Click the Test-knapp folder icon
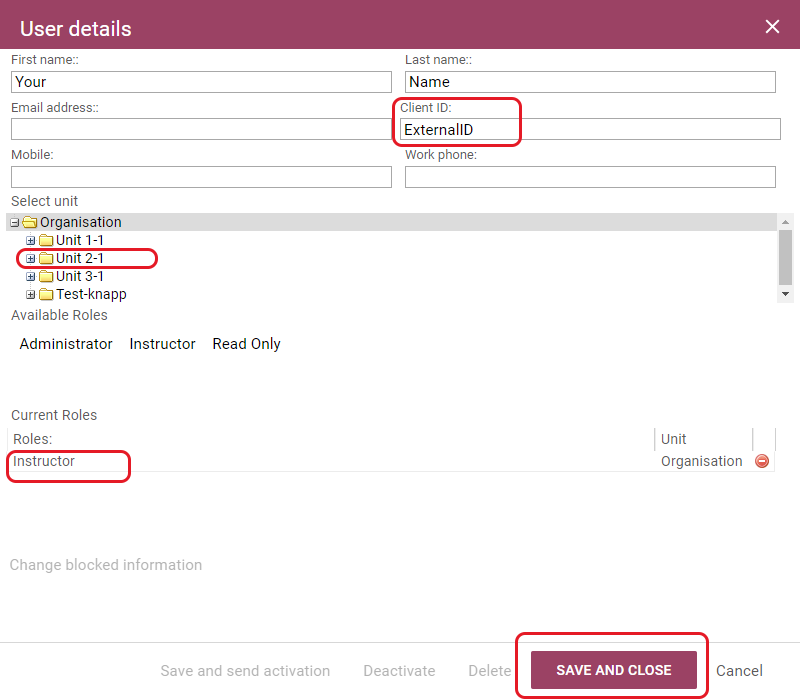The image size is (800, 699). click(x=45, y=295)
